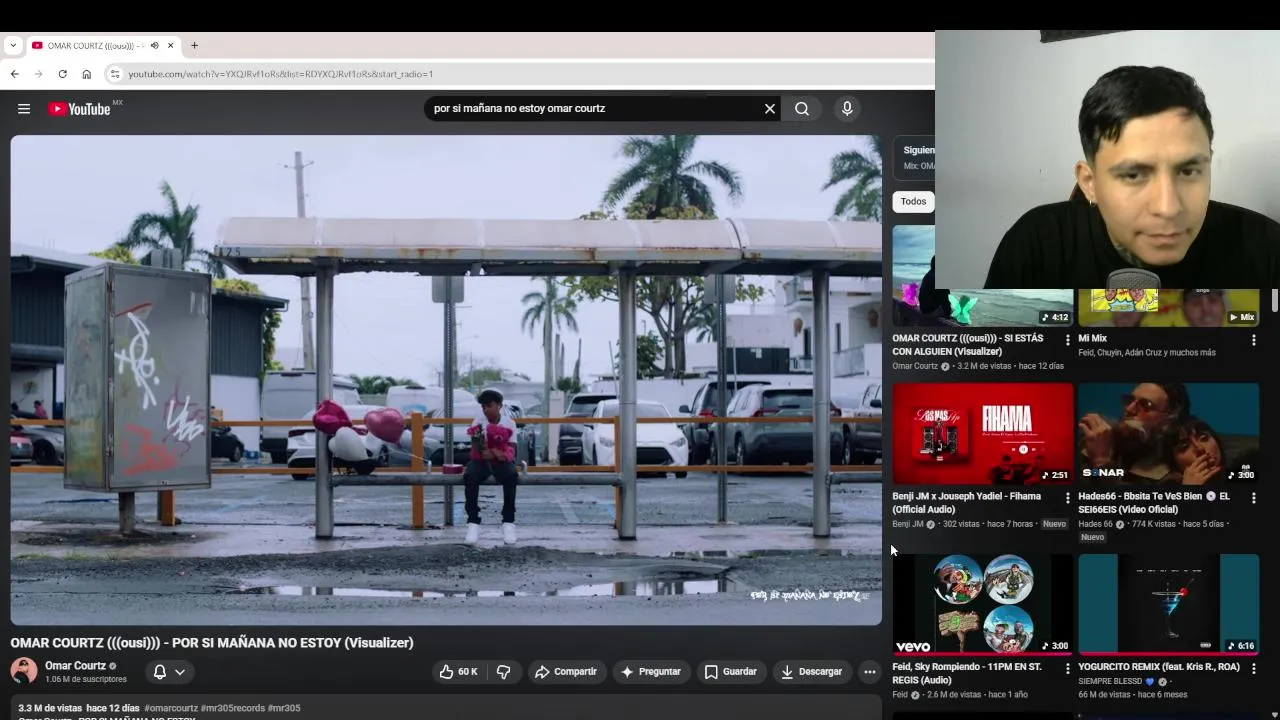Open the YouTube hamburger guide menu
This screenshot has width=1280, height=720.
point(24,109)
